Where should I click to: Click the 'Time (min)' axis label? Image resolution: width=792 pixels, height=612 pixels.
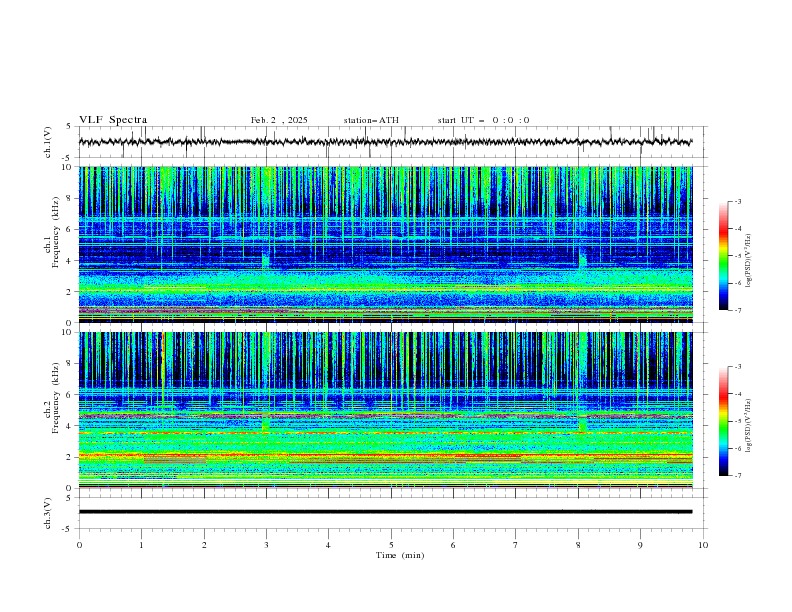point(400,555)
